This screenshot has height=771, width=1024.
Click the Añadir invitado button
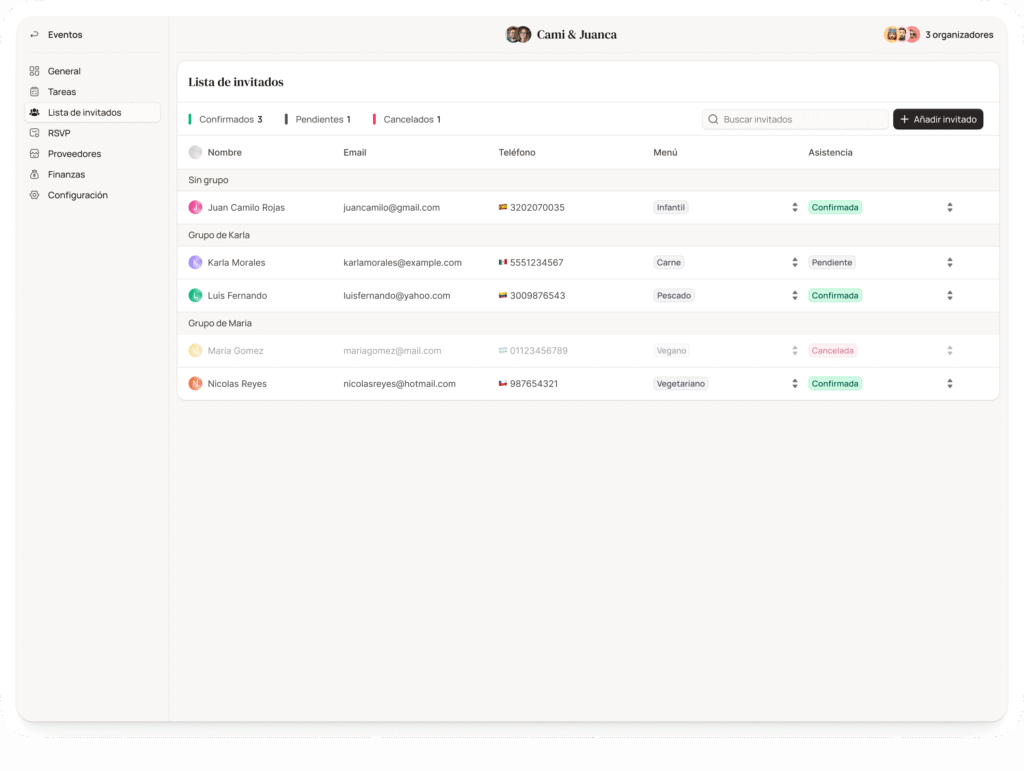coord(938,119)
